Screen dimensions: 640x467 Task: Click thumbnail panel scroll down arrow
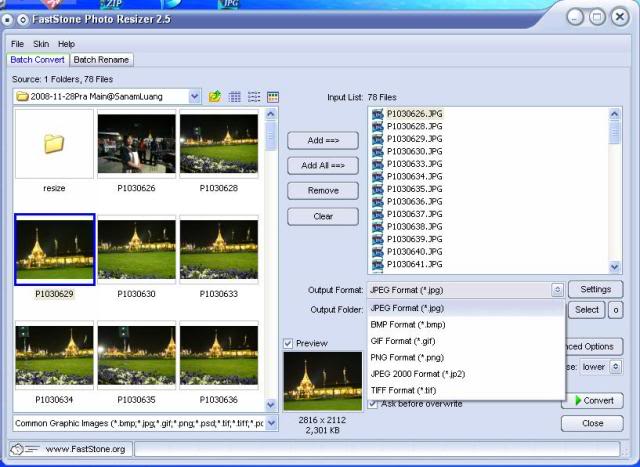point(271,405)
